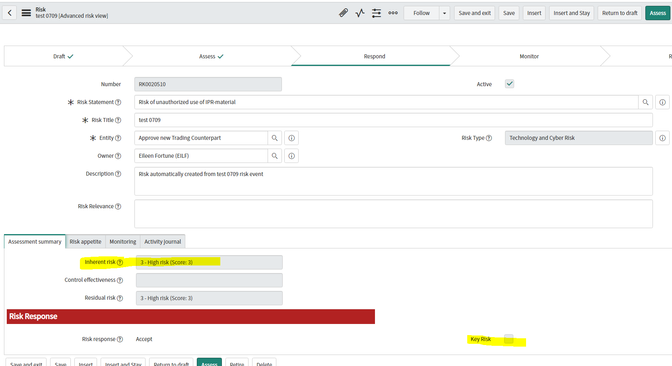The image size is (672, 366).
Task: Expand the Follow dropdown arrow
Action: [x=444, y=13]
